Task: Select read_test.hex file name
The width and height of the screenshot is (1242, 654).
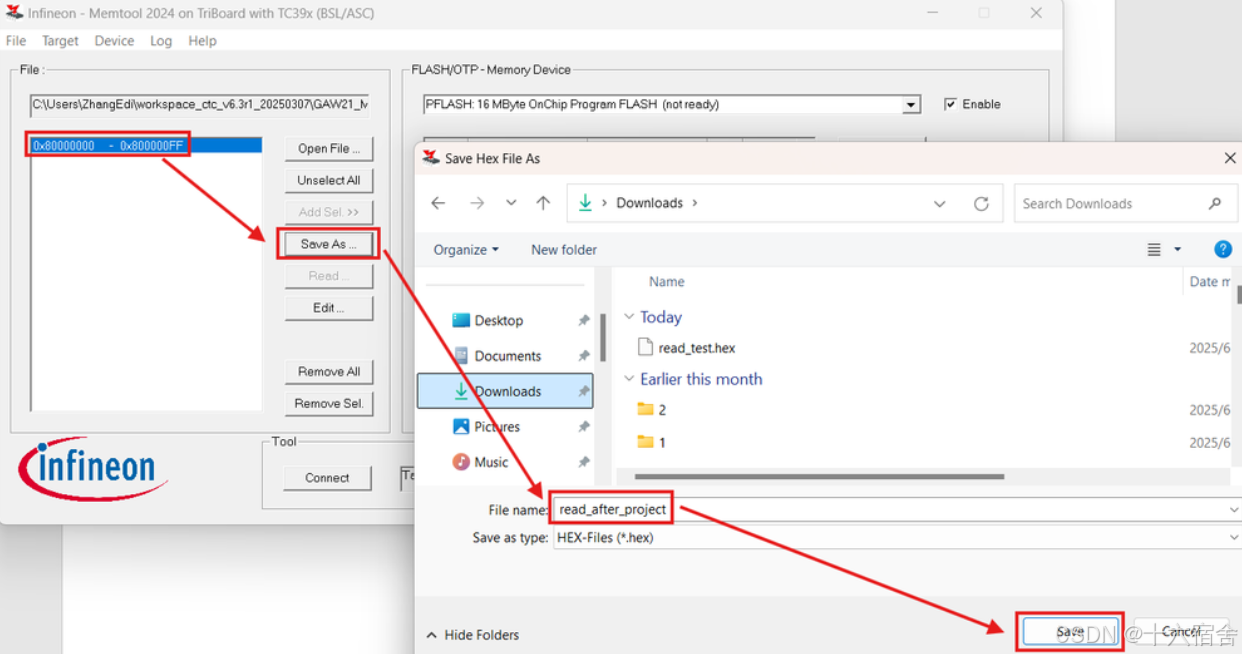Action: pos(697,348)
